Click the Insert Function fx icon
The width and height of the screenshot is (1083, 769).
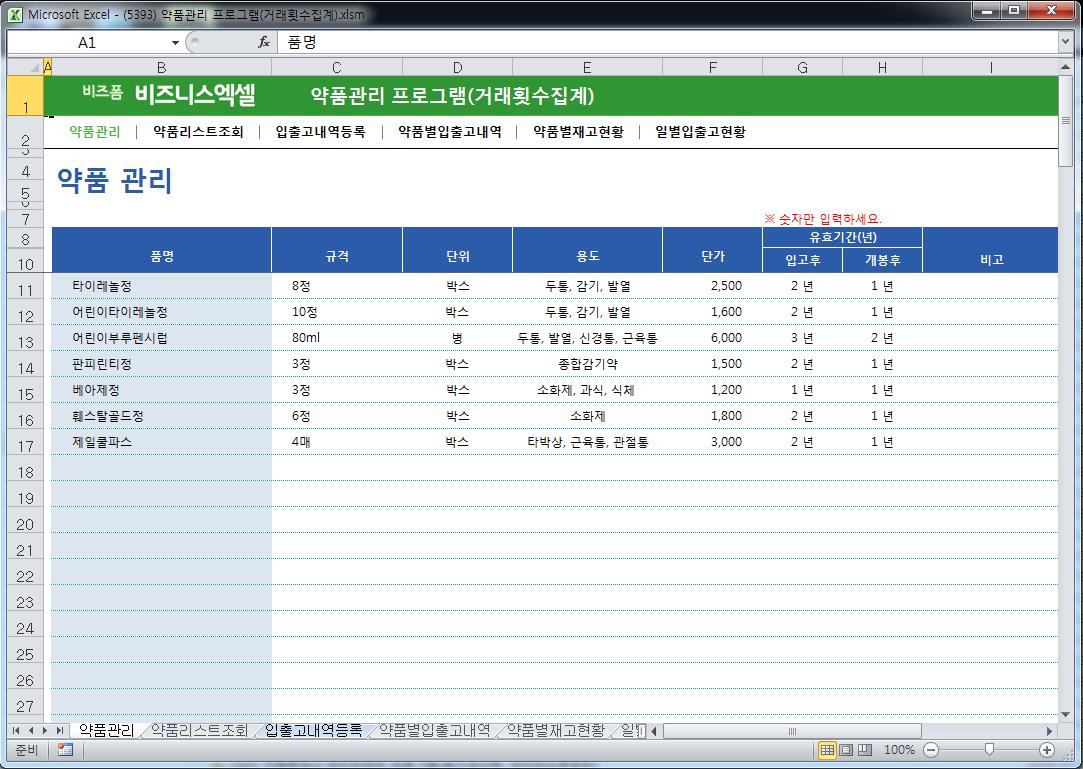[x=264, y=43]
